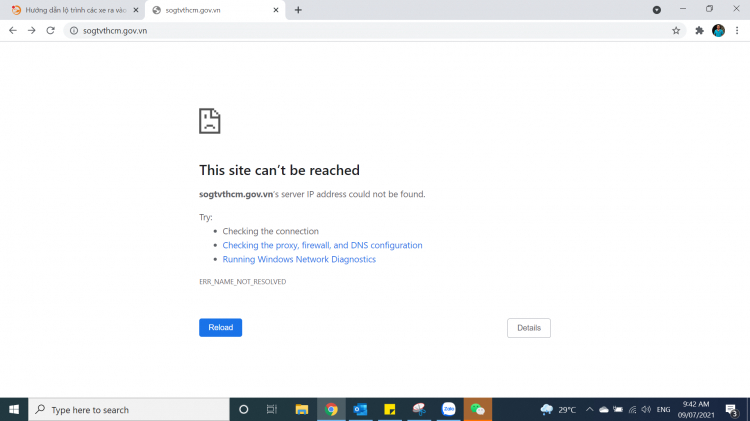750x421 pixels.
Task: Open the tab search dropdown circle
Action: 657,10
